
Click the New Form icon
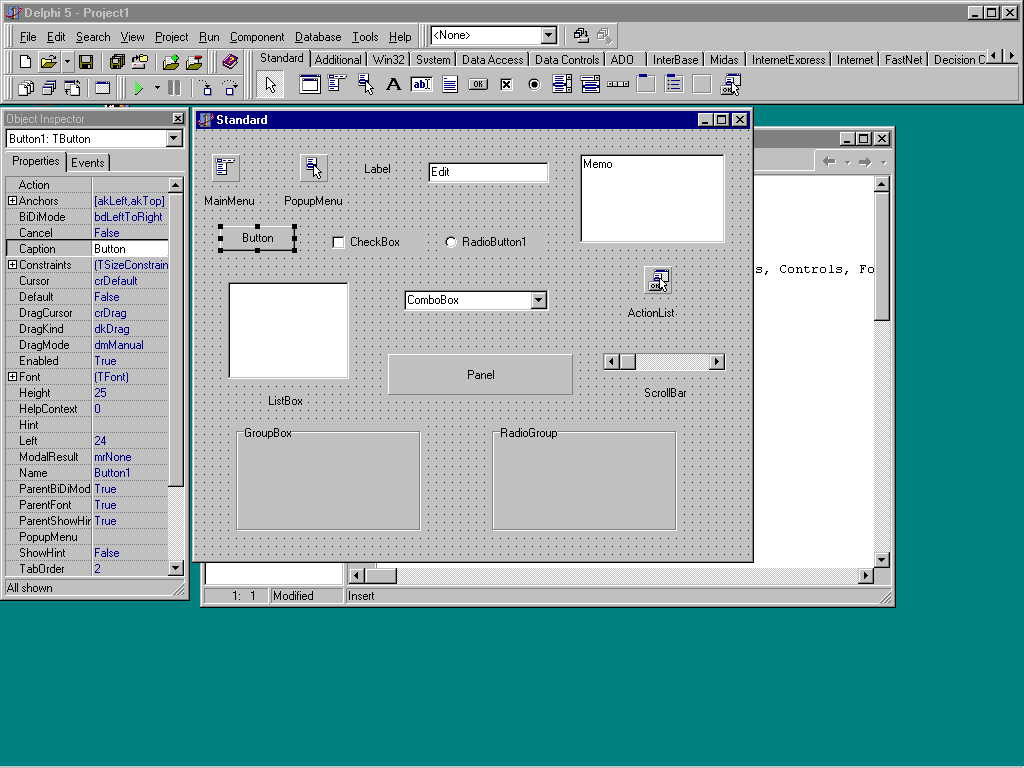pos(103,87)
